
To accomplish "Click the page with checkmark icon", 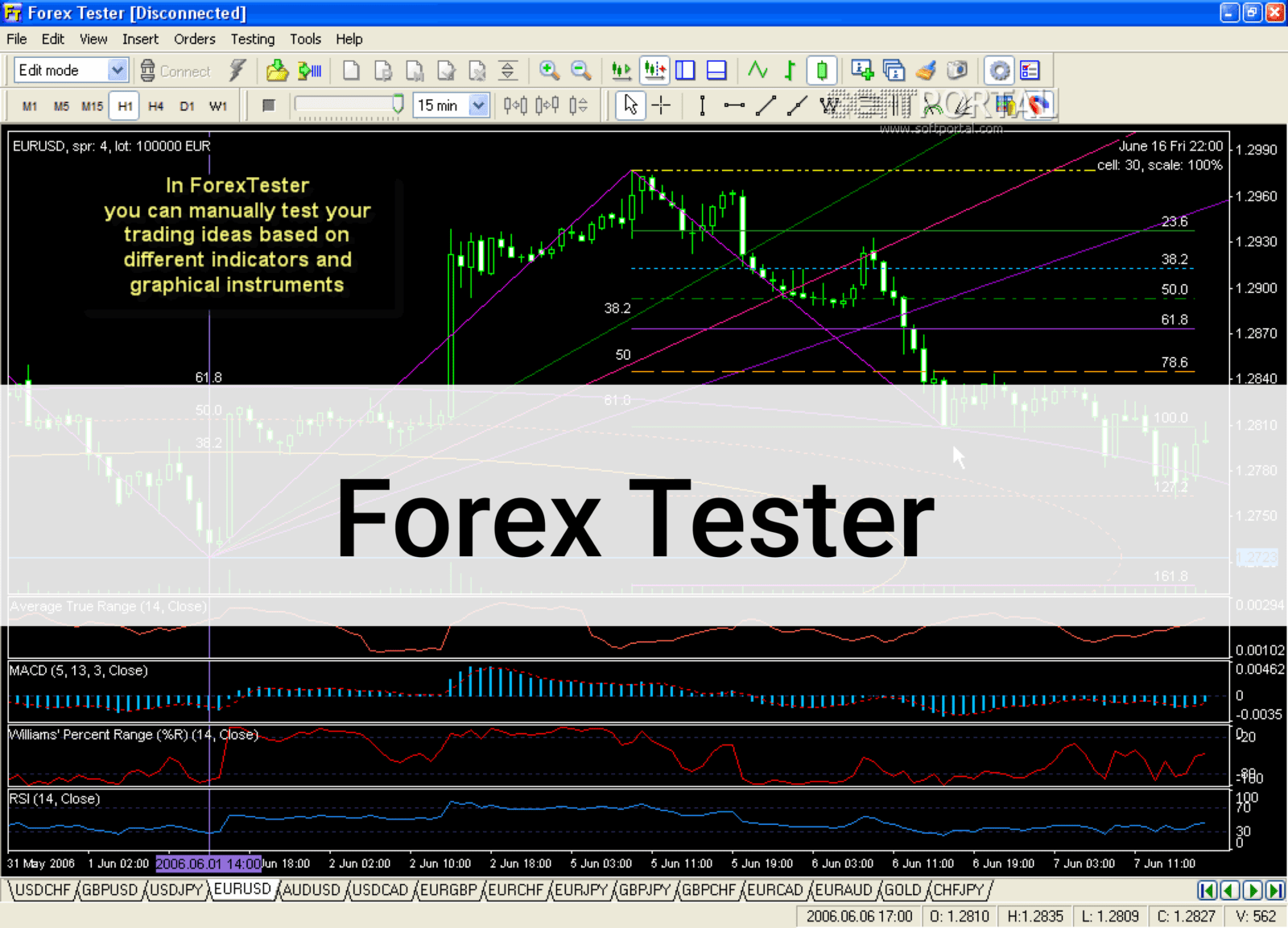I will tap(446, 71).
